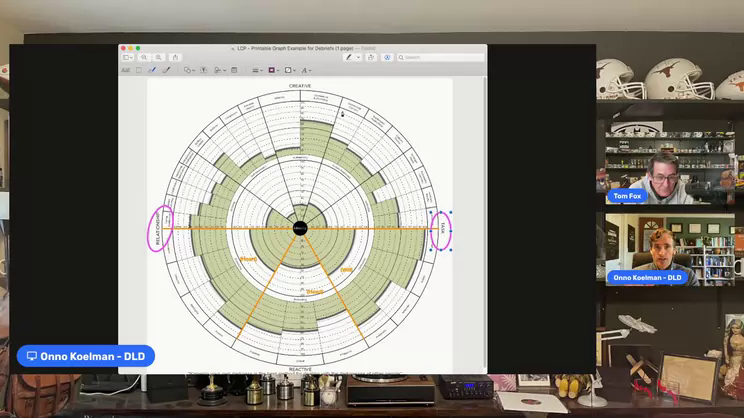Click the screen share Onno Koelman - DLD label
The image size is (744, 418).
[86, 356]
